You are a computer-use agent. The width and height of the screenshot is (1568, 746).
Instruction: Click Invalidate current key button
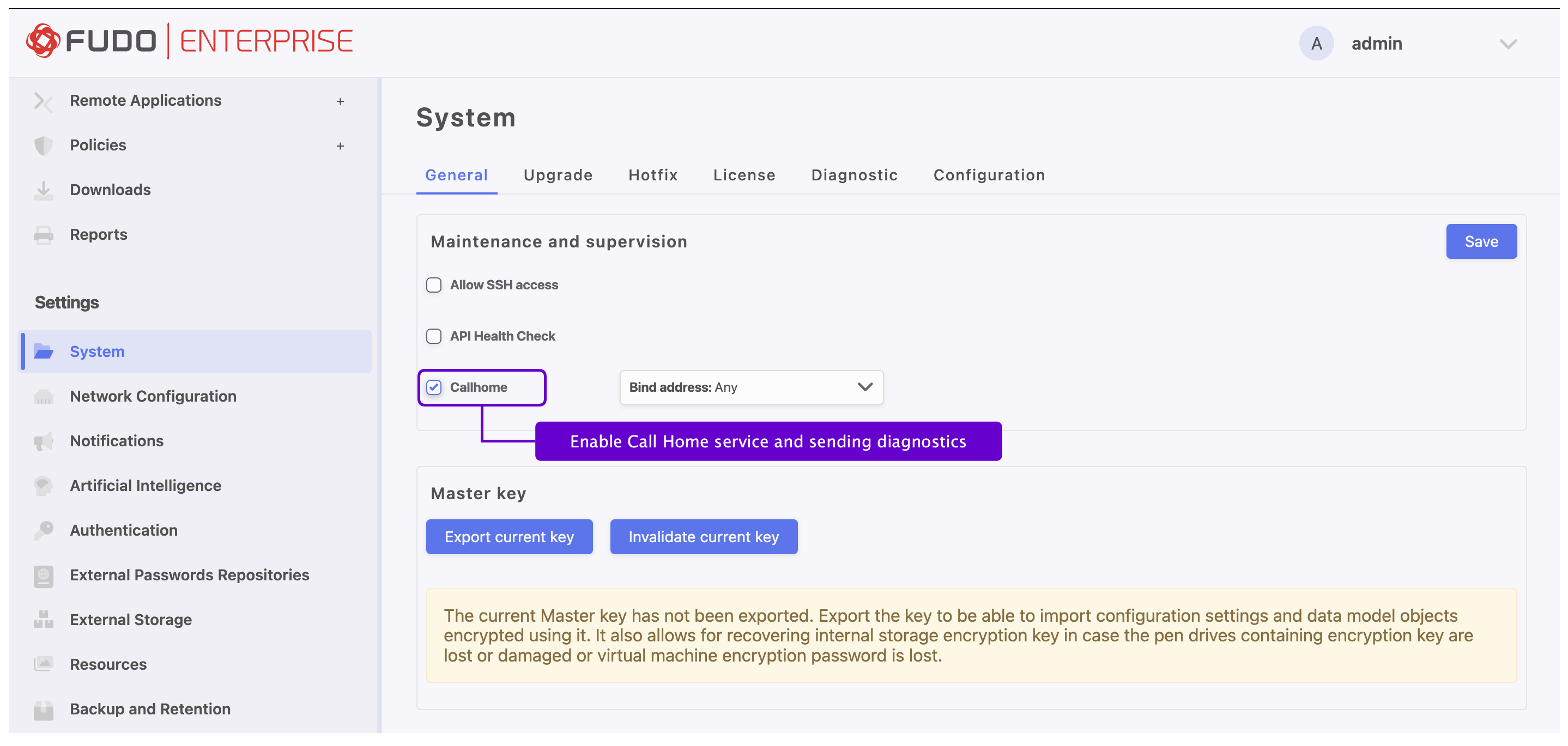(x=704, y=537)
